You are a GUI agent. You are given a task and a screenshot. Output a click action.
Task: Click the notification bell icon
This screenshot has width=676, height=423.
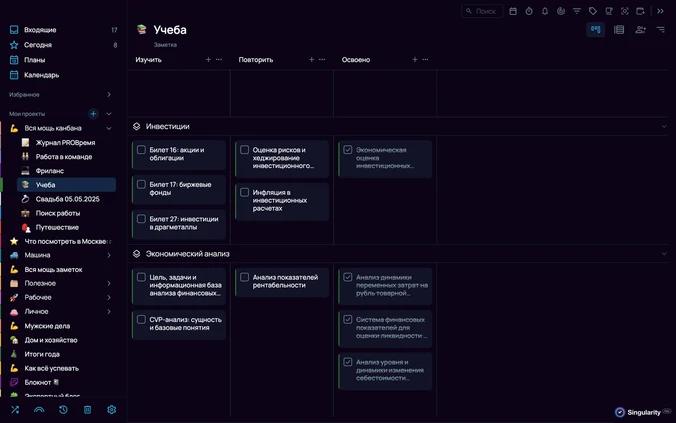tap(545, 11)
